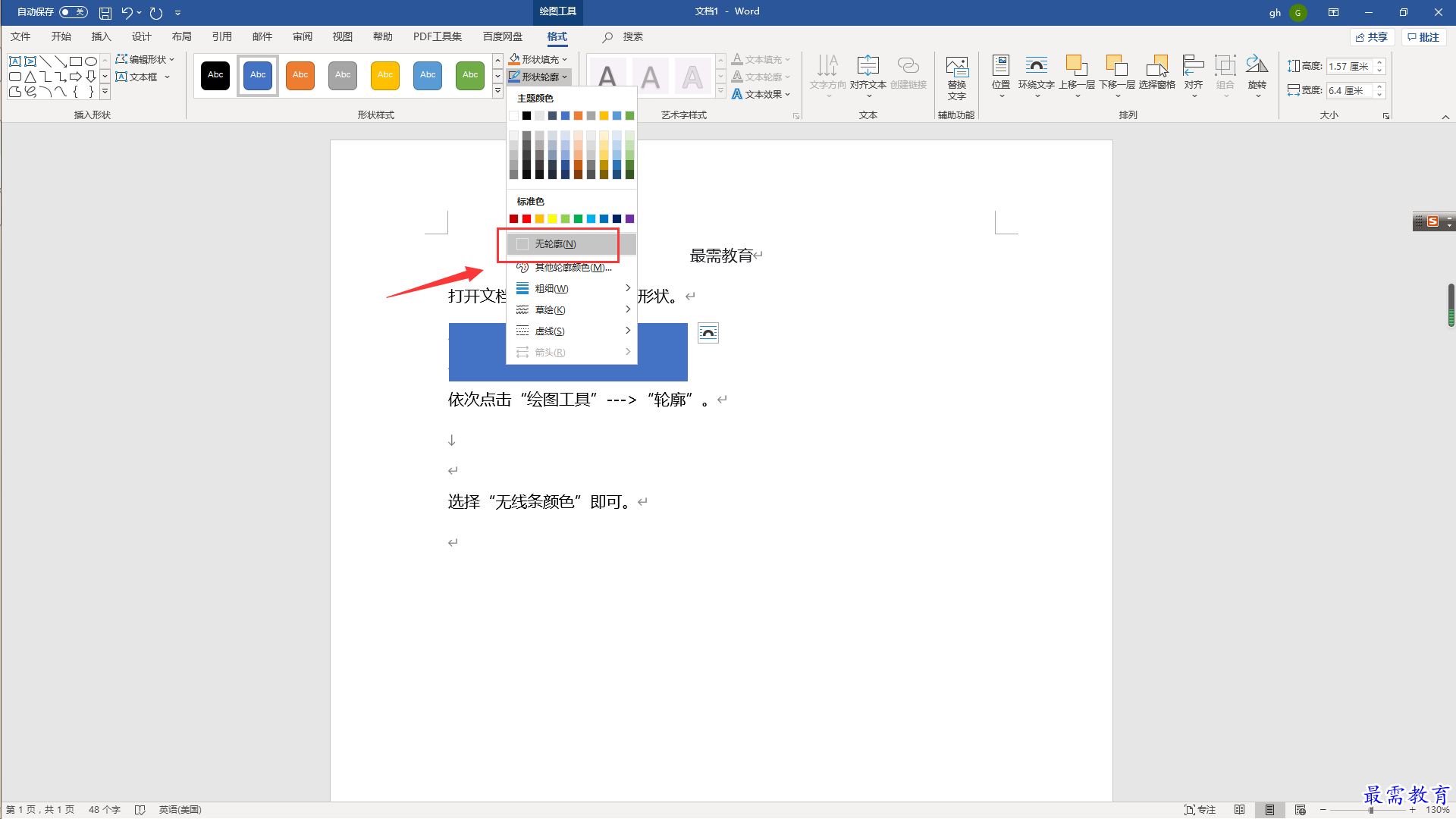The height and width of the screenshot is (819, 1456).
Task: Open the 编辑形状 dropdown
Action: coord(145,59)
